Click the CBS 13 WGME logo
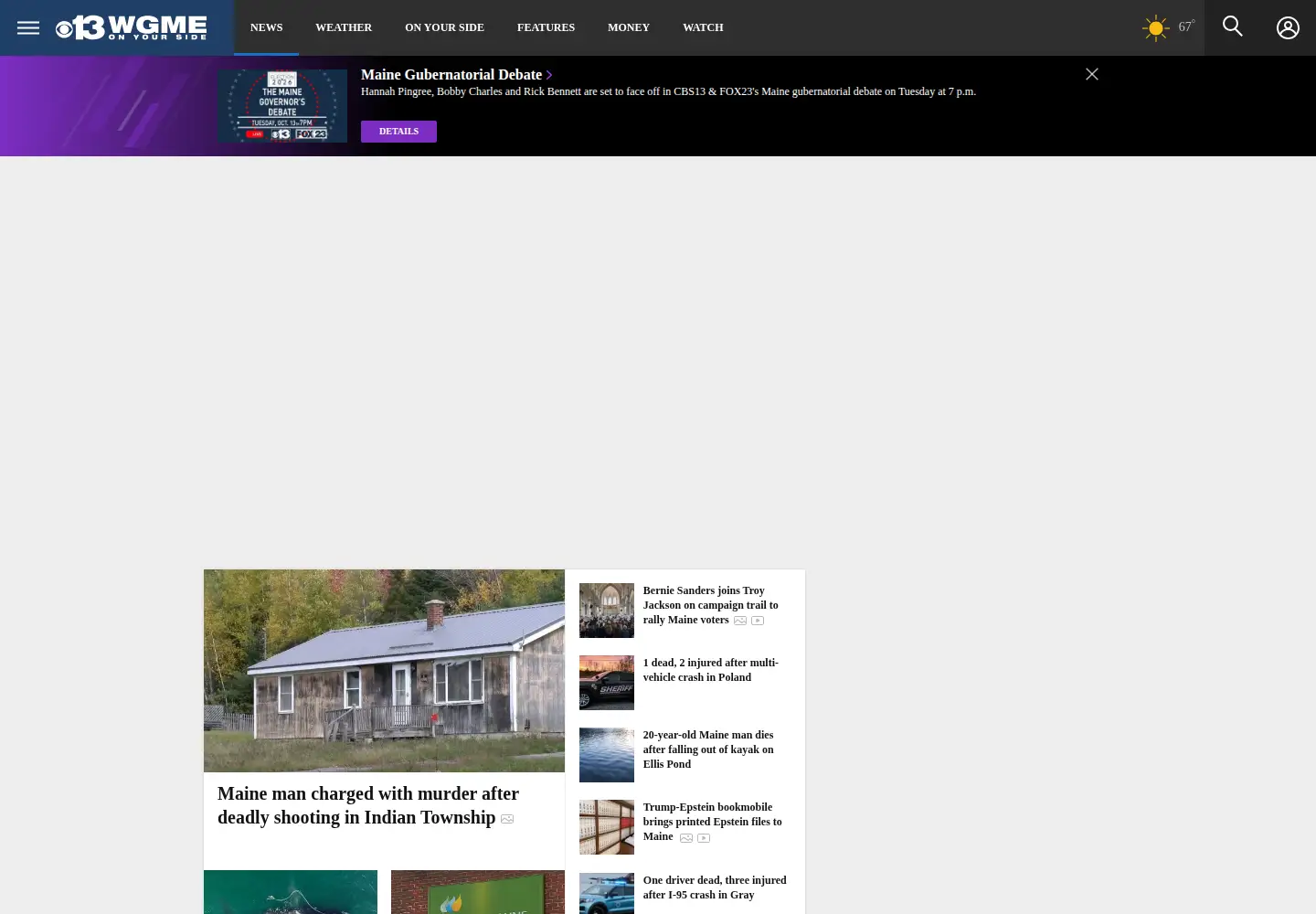 (132, 27)
